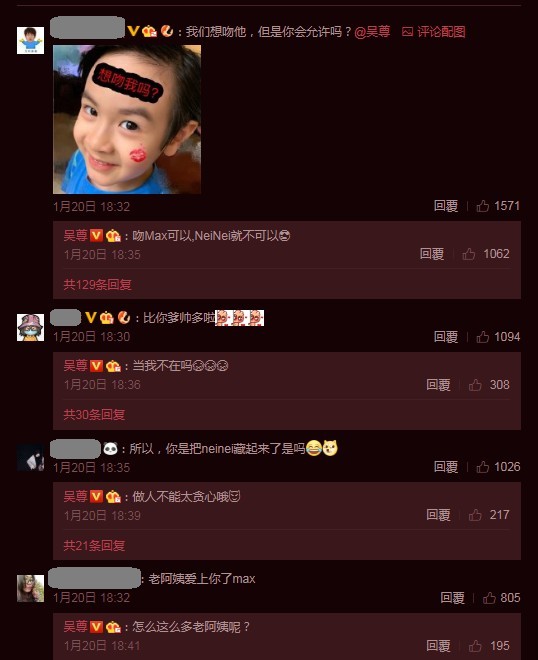Like the comment with 1094 likes
This screenshot has width=538, height=660.
click(482, 337)
